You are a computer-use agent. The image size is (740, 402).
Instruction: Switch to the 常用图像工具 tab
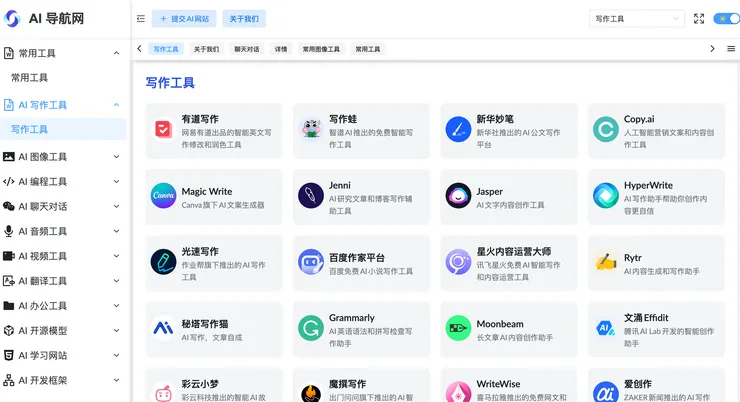click(321, 49)
